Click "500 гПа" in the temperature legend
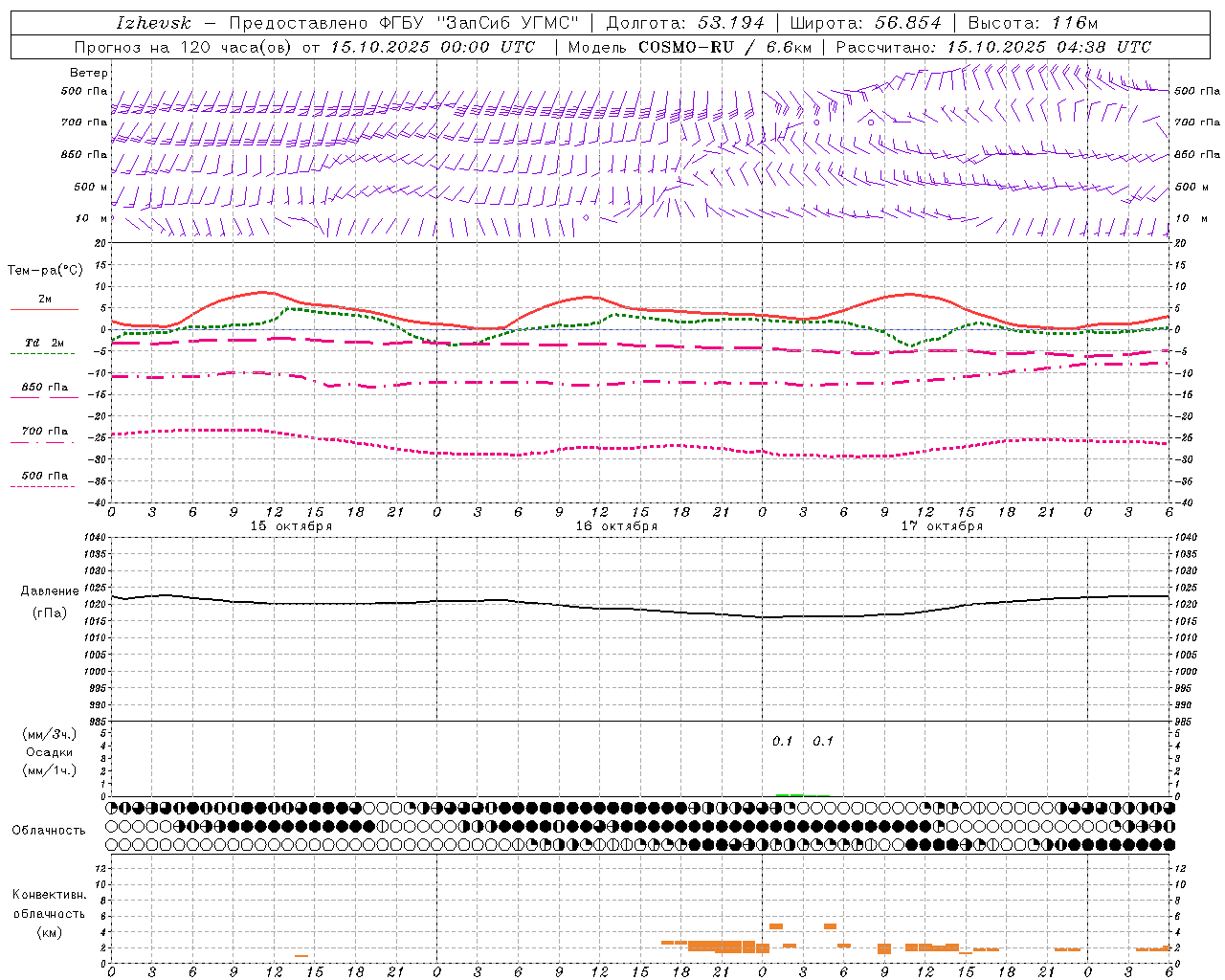 [x=44, y=475]
